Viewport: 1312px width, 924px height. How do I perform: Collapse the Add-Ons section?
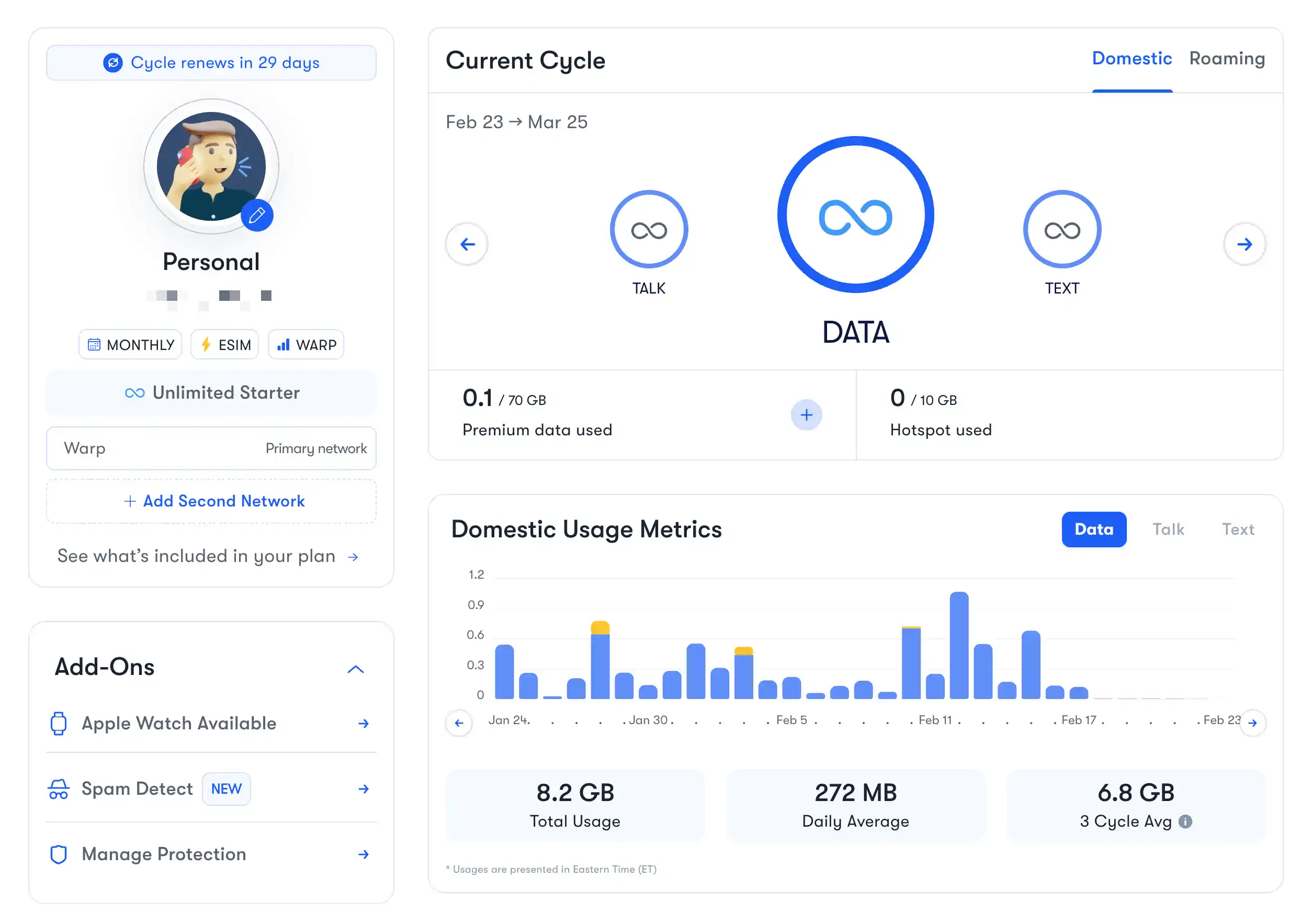[x=356, y=669]
